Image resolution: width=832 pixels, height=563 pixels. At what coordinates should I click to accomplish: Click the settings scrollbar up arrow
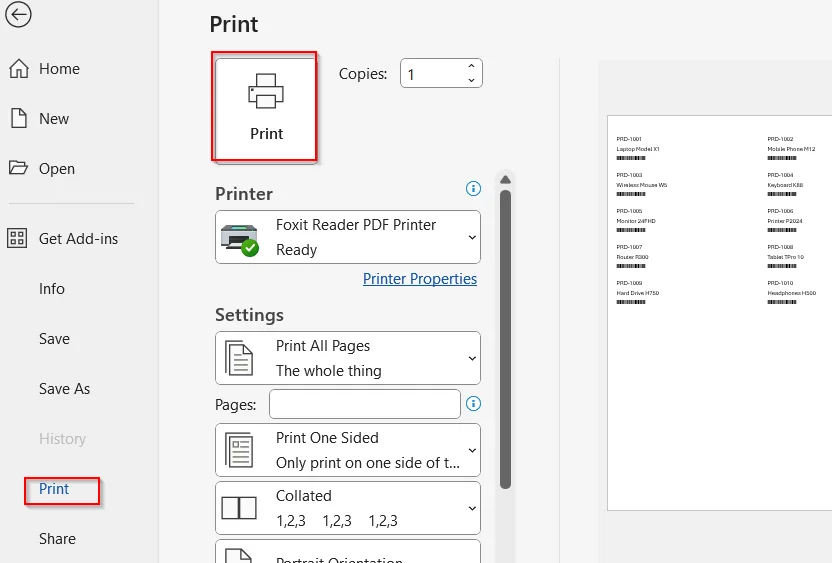pyautogui.click(x=506, y=180)
